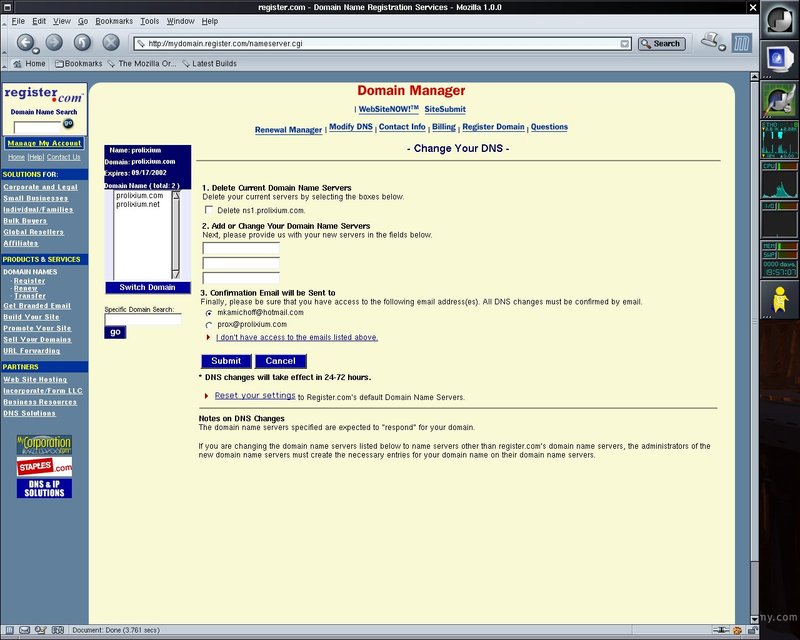Viewport: 800px width, 640px height.
Task: Go back with the Back arrow button
Action: pyautogui.click(x=25, y=42)
